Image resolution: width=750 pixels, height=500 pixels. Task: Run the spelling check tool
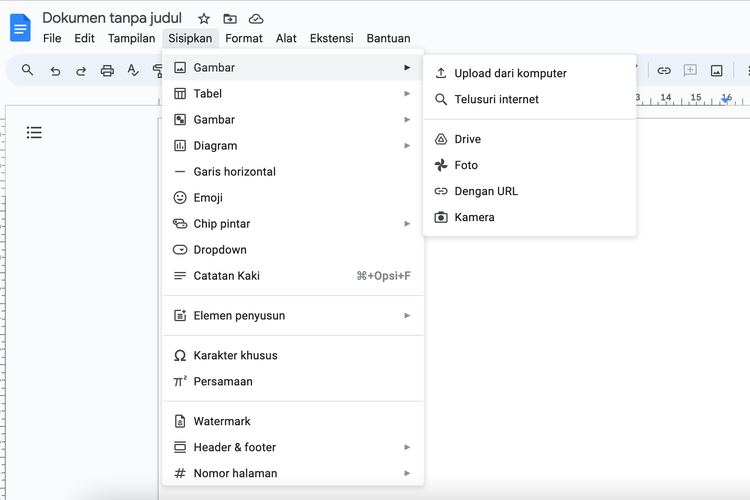point(133,71)
